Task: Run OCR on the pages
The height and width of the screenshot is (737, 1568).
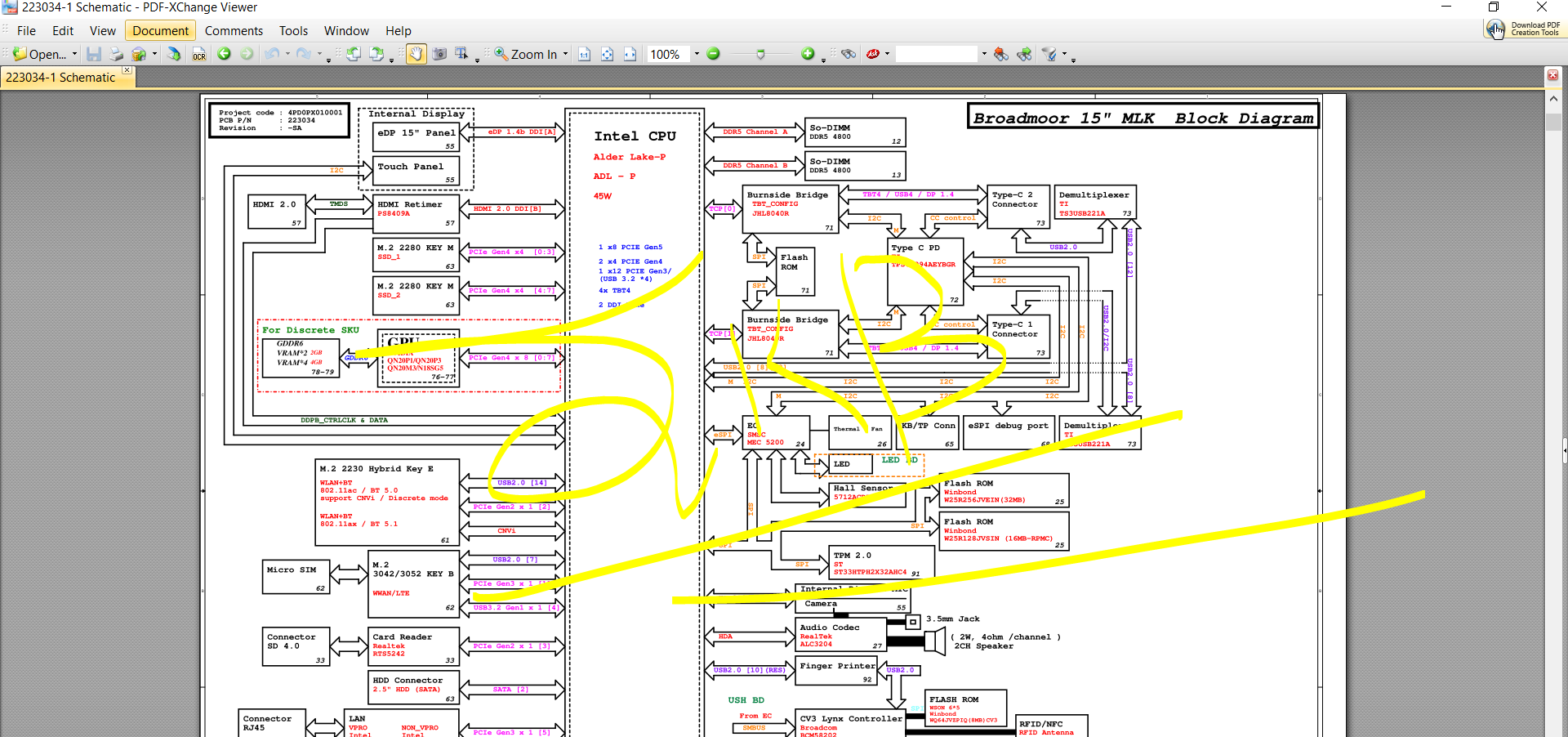Action: [x=199, y=54]
